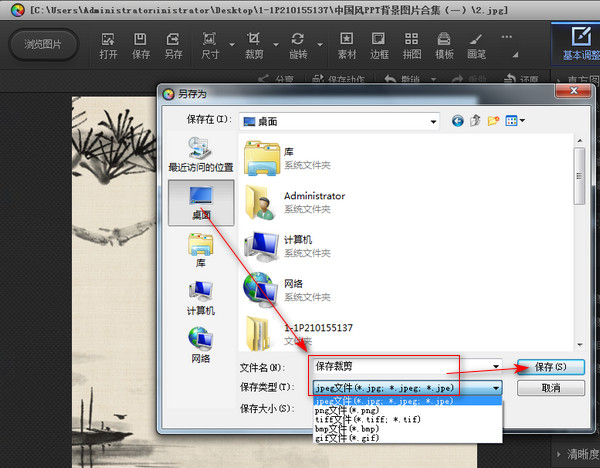The image size is (600, 468).
Task: Select 最近访问的位置 in the places bar
Action: (x=201, y=155)
